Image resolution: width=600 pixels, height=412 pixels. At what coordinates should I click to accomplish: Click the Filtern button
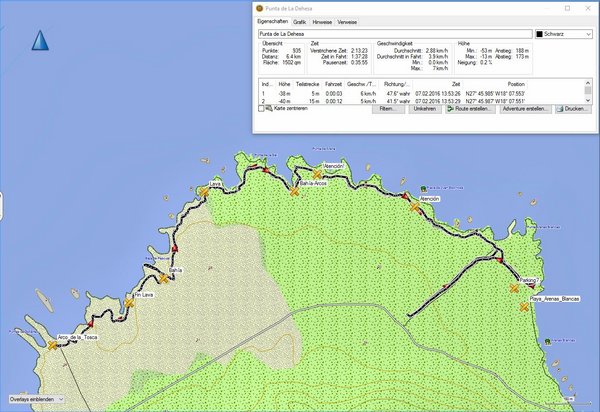coord(387,109)
